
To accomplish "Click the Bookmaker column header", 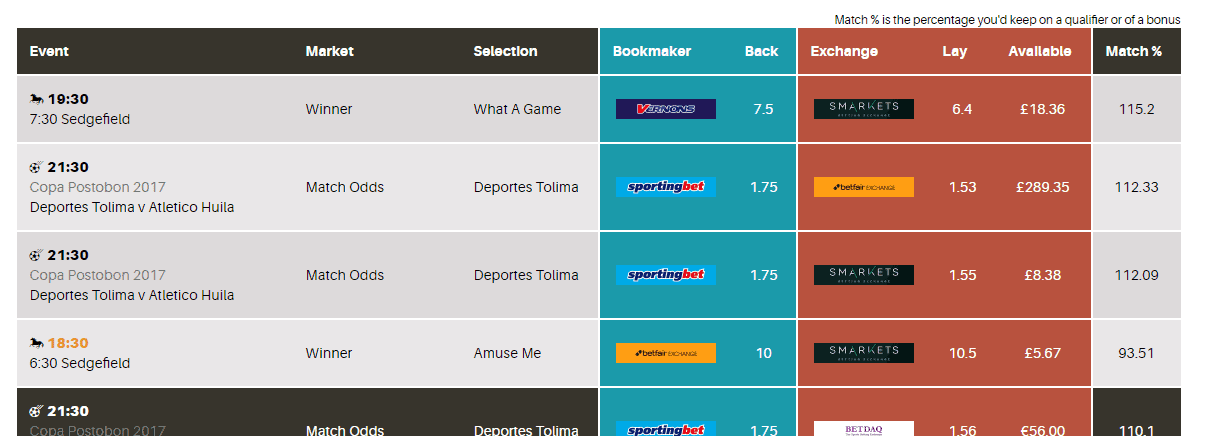I will pos(651,51).
